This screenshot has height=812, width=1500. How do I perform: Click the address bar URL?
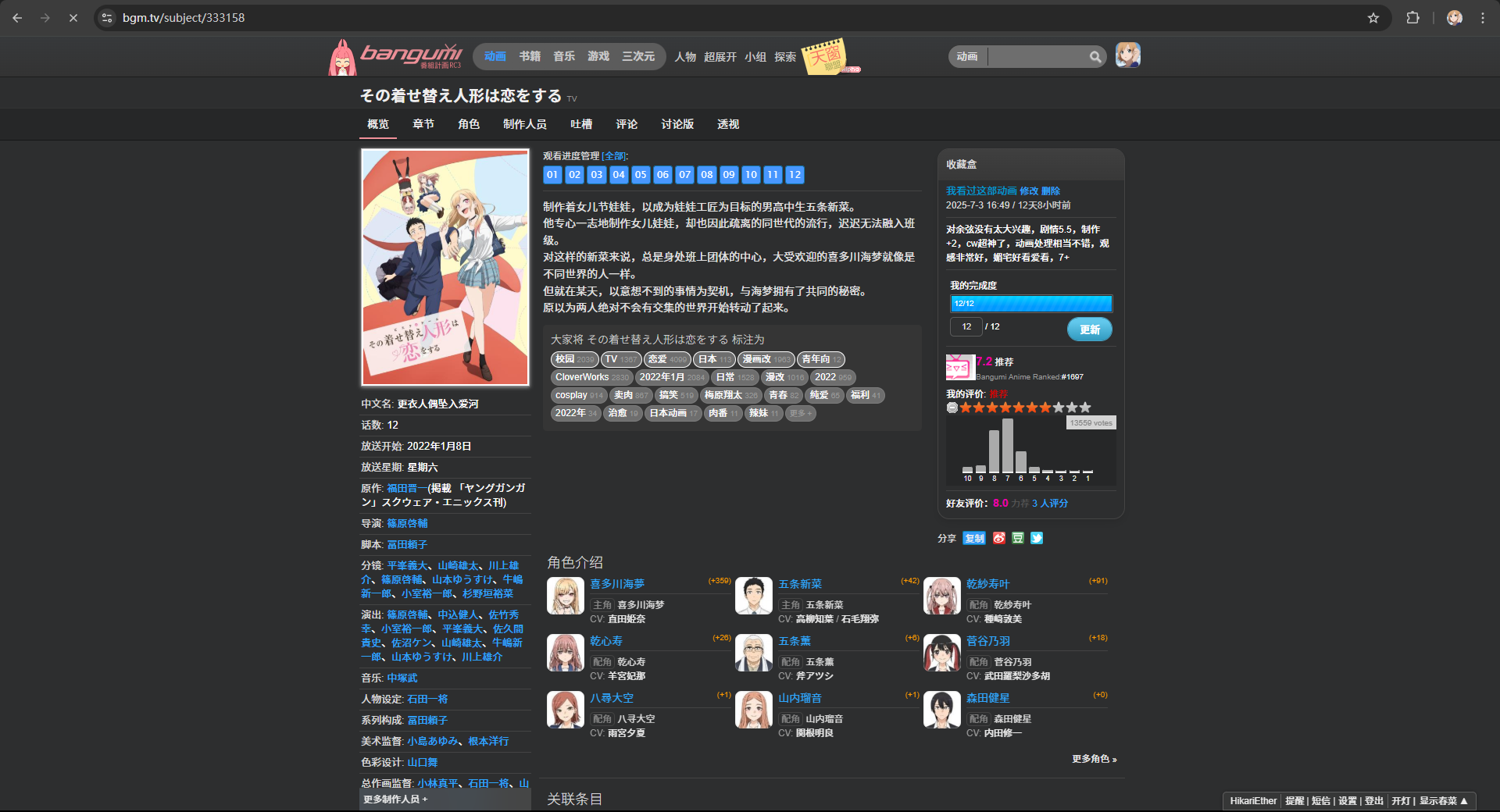pyautogui.click(x=184, y=17)
